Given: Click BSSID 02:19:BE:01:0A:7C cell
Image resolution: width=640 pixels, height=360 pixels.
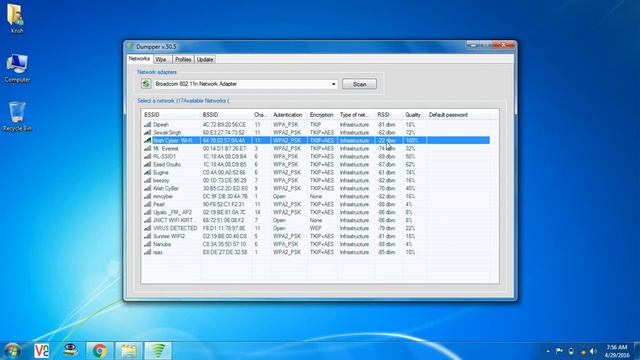Looking at the screenshot, I should pos(224,212).
